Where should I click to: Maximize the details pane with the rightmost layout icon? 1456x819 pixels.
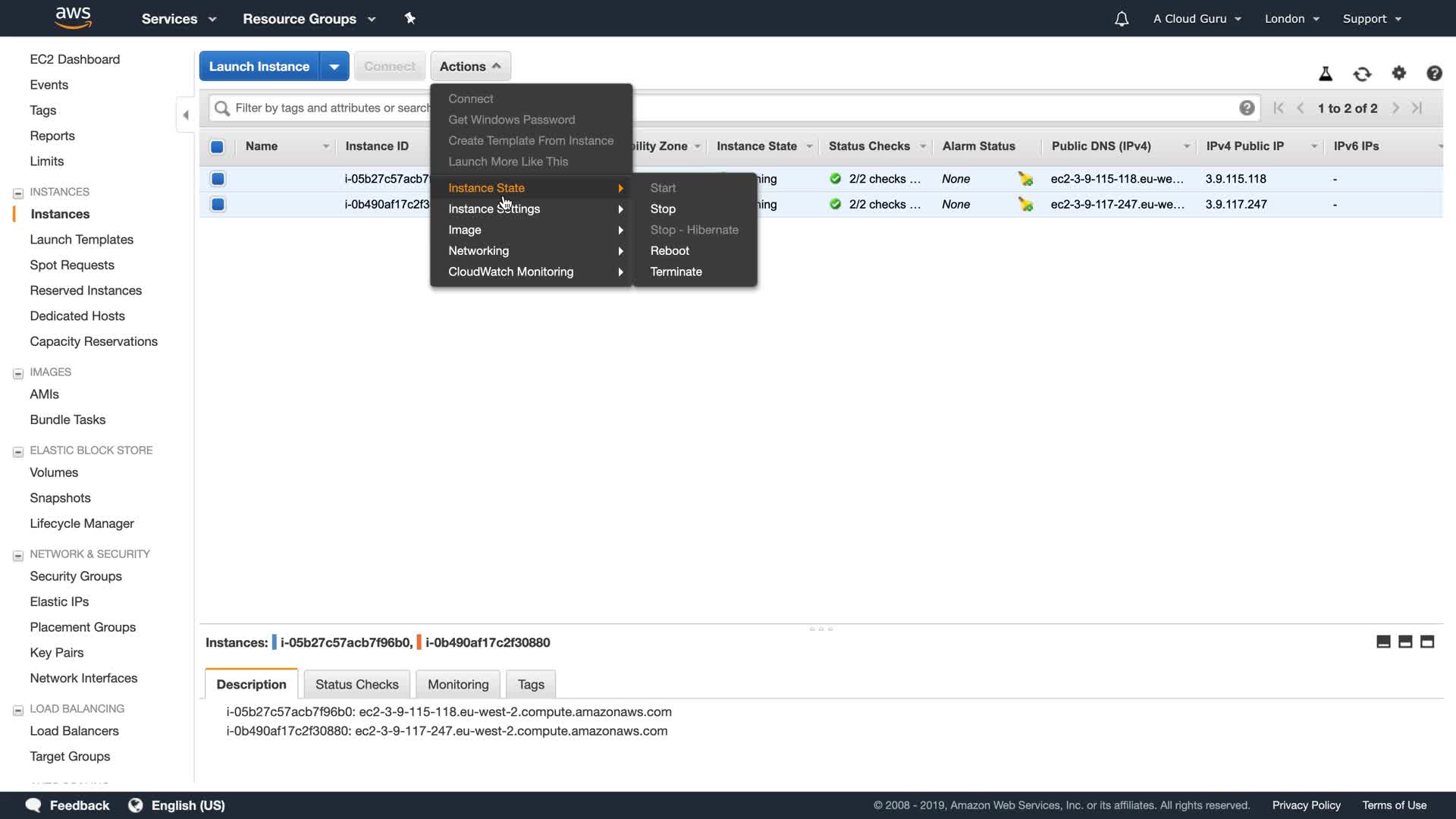[x=1427, y=642]
